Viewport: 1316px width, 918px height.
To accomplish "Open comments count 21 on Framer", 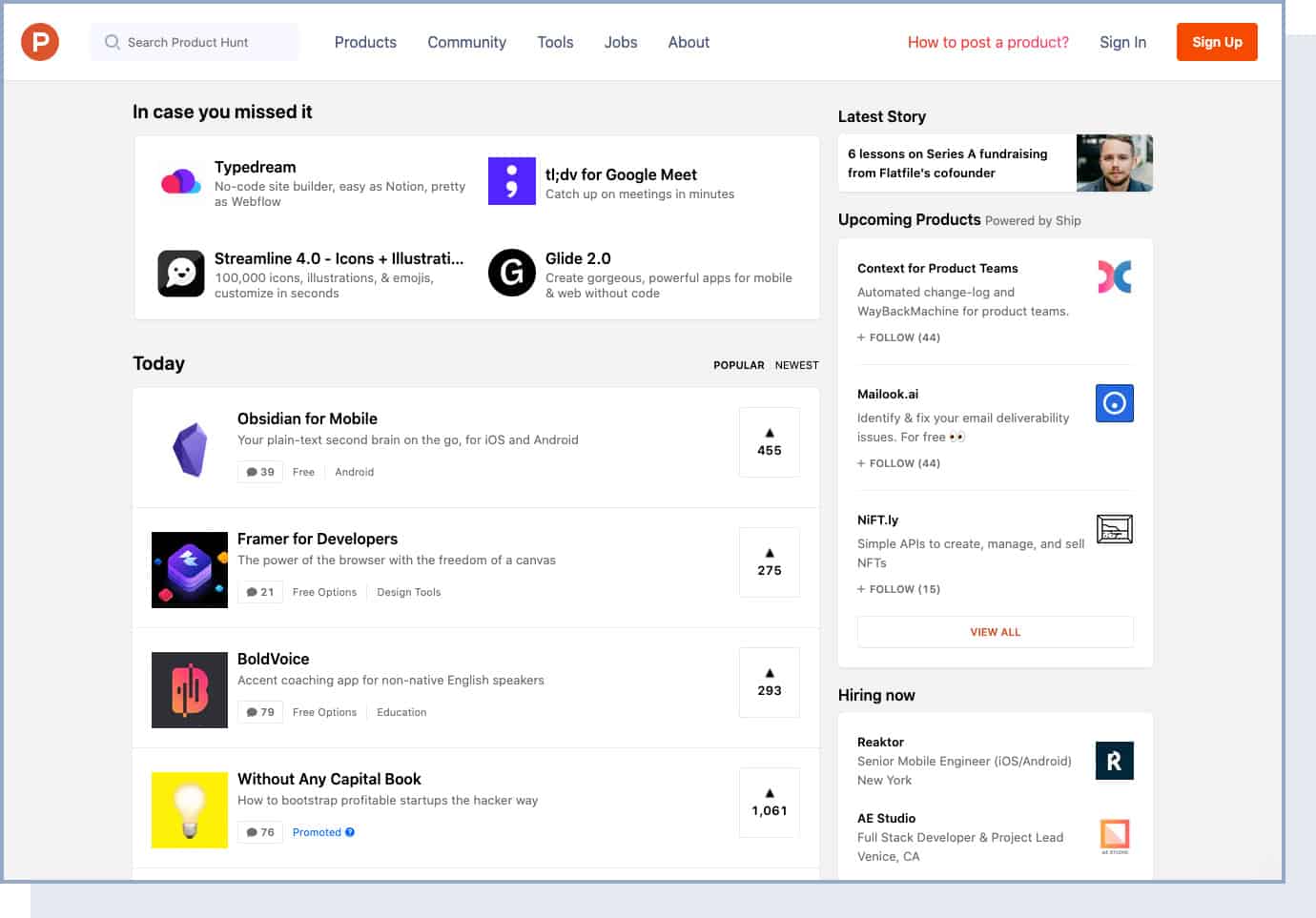I will coord(260,592).
